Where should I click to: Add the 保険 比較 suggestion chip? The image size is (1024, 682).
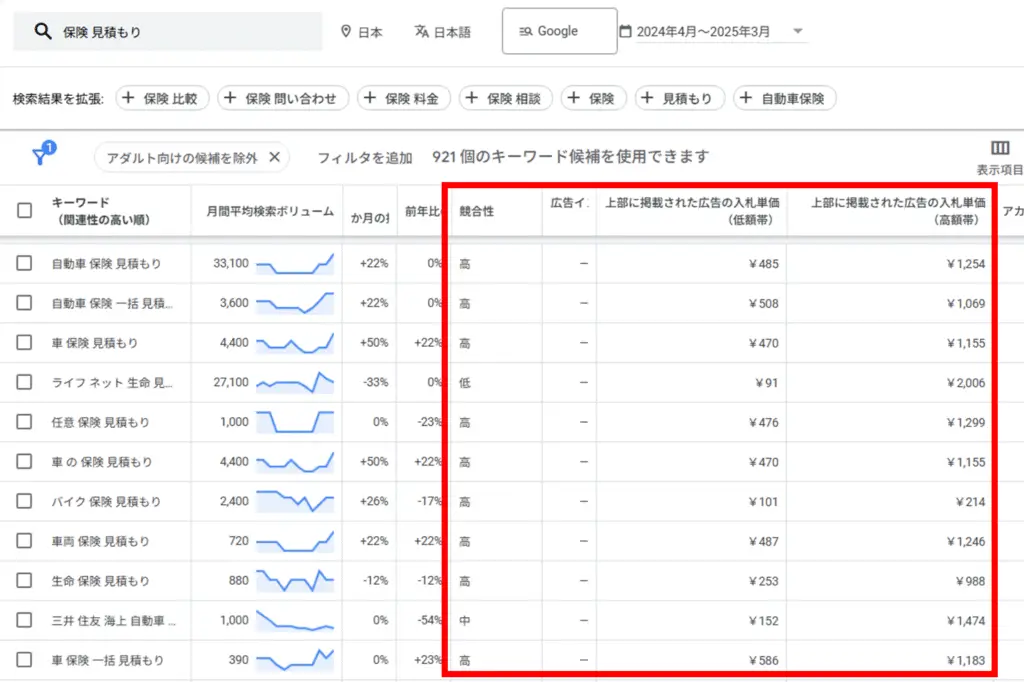point(162,99)
